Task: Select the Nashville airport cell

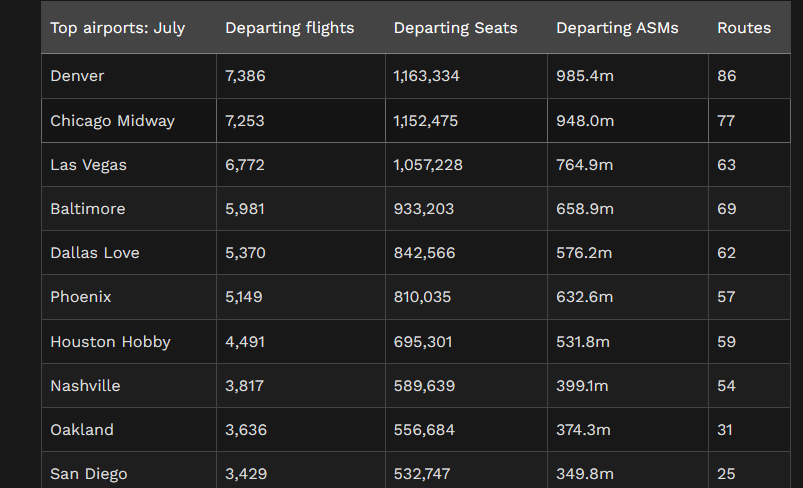Action: coord(85,386)
